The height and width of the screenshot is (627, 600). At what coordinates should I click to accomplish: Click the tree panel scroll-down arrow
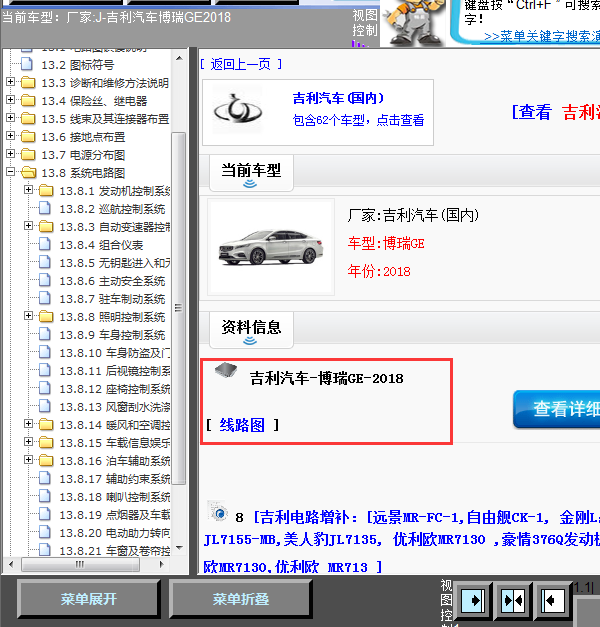tap(179, 547)
